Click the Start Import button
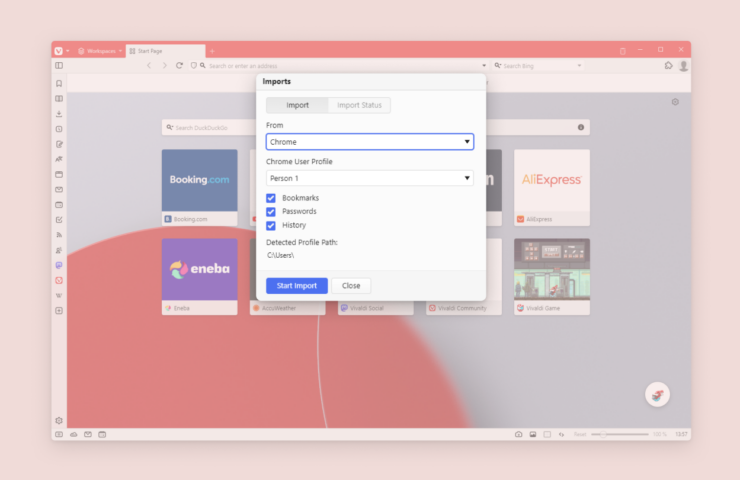Screen dimensions: 740x480 297,286
